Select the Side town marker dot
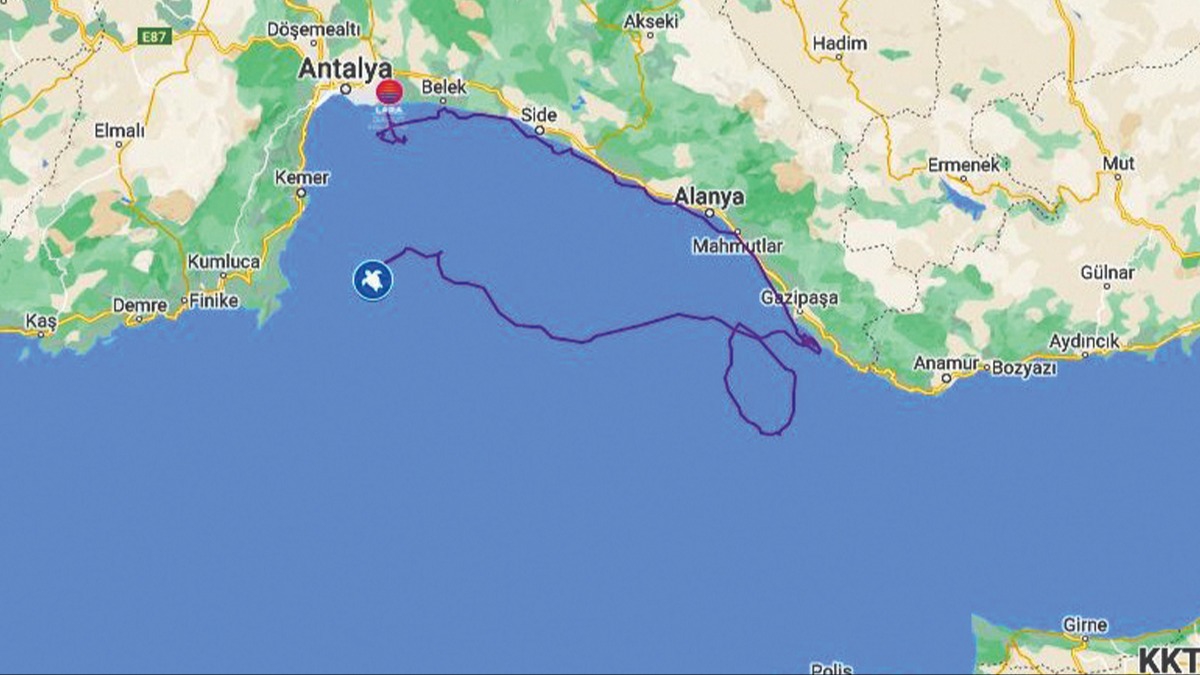 tap(541, 130)
